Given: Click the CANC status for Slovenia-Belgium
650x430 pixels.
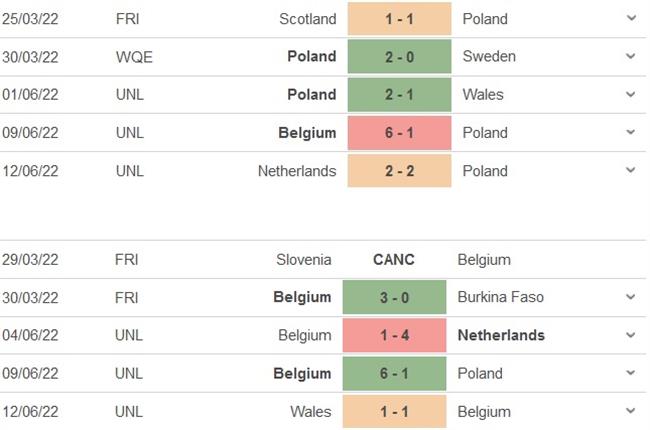Looking at the screenshot, I should click(x=394, y=259).
